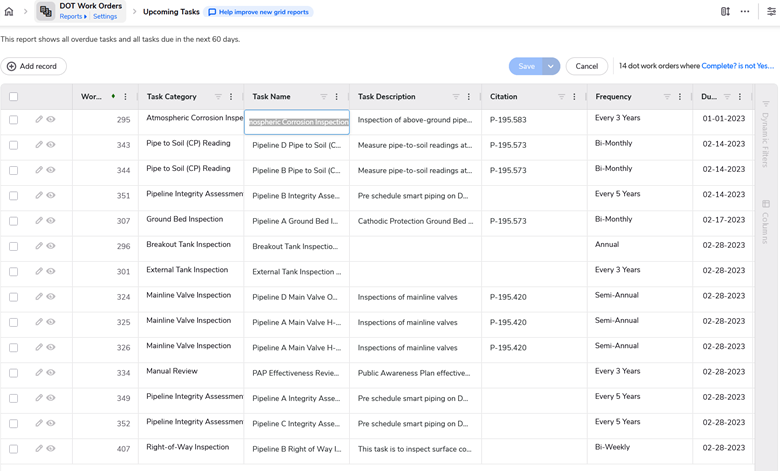The image size is (780, 471).
Task: Expand the Save button dropdown arrow
Action: pos(550,66)
